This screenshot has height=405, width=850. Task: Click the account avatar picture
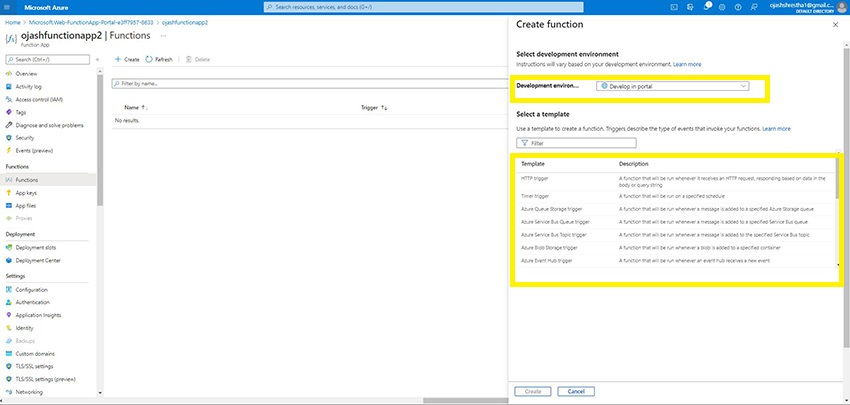pos(842,7)
